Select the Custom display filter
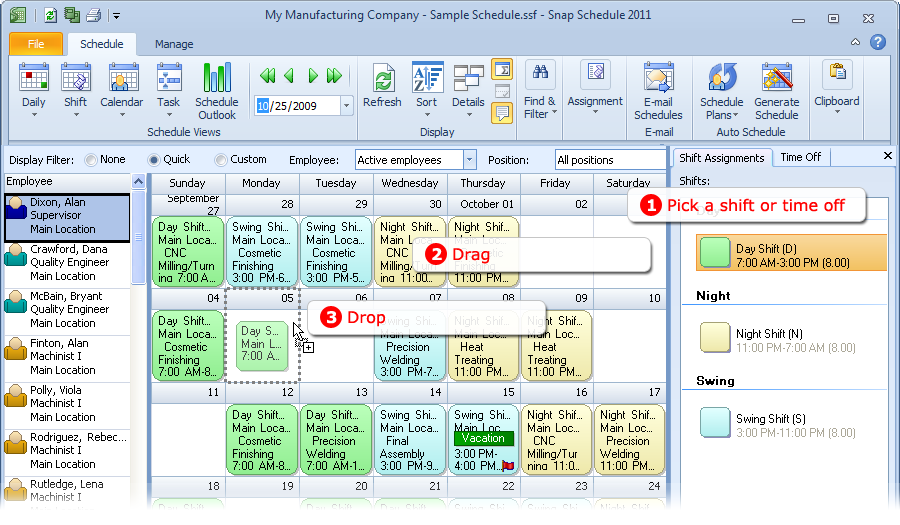The width and height of the screenshot is (900, 525). click(220, 160)
